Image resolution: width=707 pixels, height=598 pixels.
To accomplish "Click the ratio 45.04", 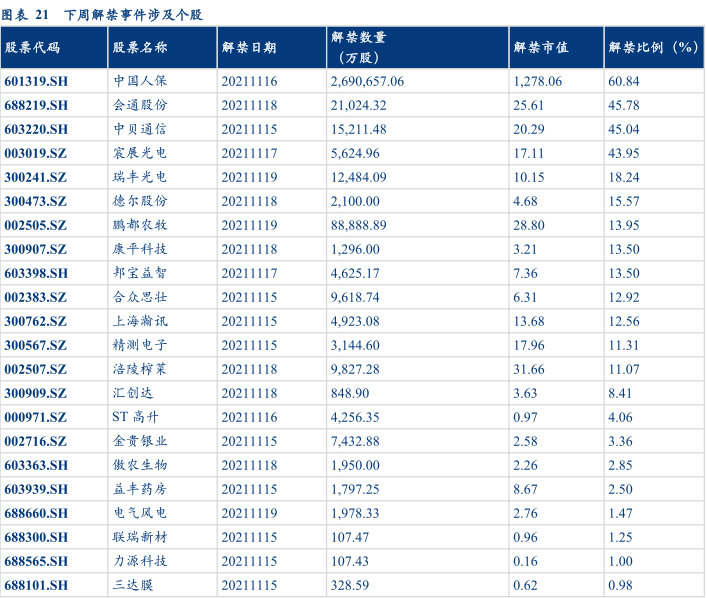I will 624,129.
